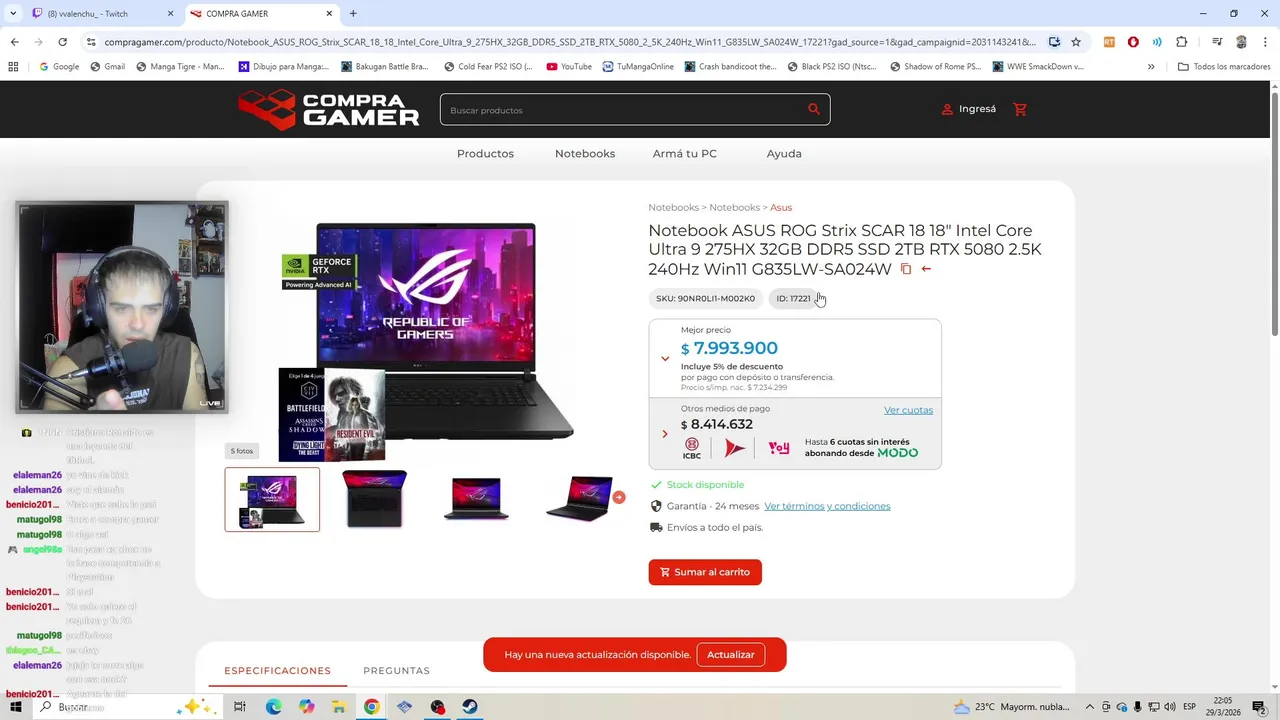
Task: Click the ID: 17221 chip
Action: click(x=794, y=298)
